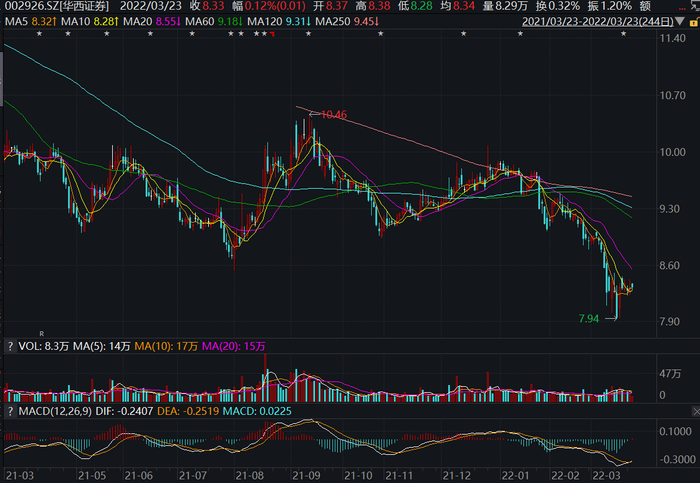Click the volume MA(20): 15万 label
700x483 pixels.
point(233,346)
